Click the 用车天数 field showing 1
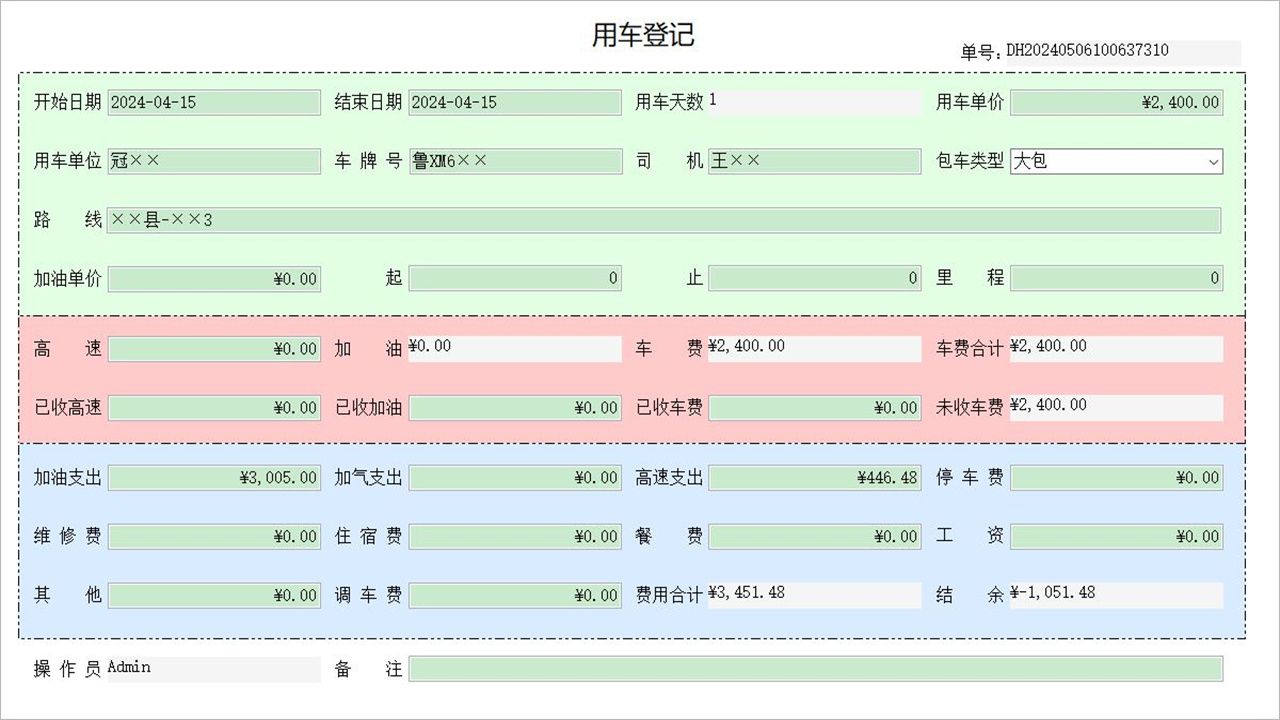This screenshot has height=720, width=1280. click(x=814, y=102)
